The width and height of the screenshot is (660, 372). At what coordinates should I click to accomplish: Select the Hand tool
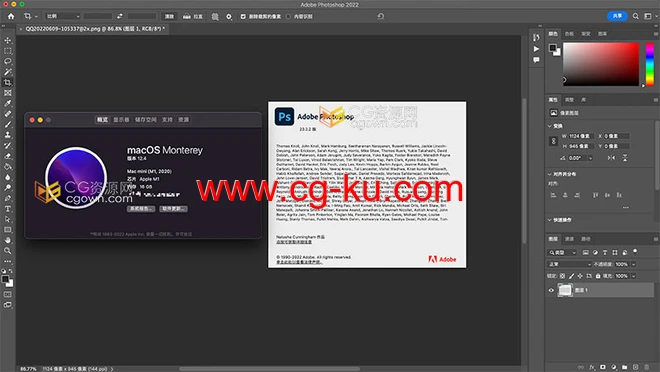point(8,240)
